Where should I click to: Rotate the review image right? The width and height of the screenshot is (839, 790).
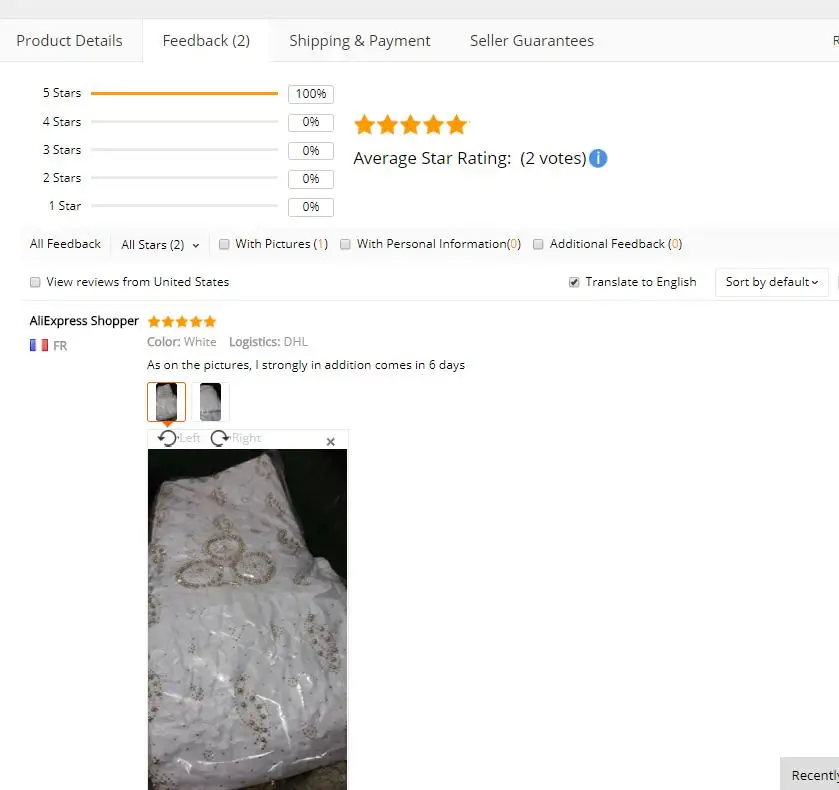tap(235, 438)
